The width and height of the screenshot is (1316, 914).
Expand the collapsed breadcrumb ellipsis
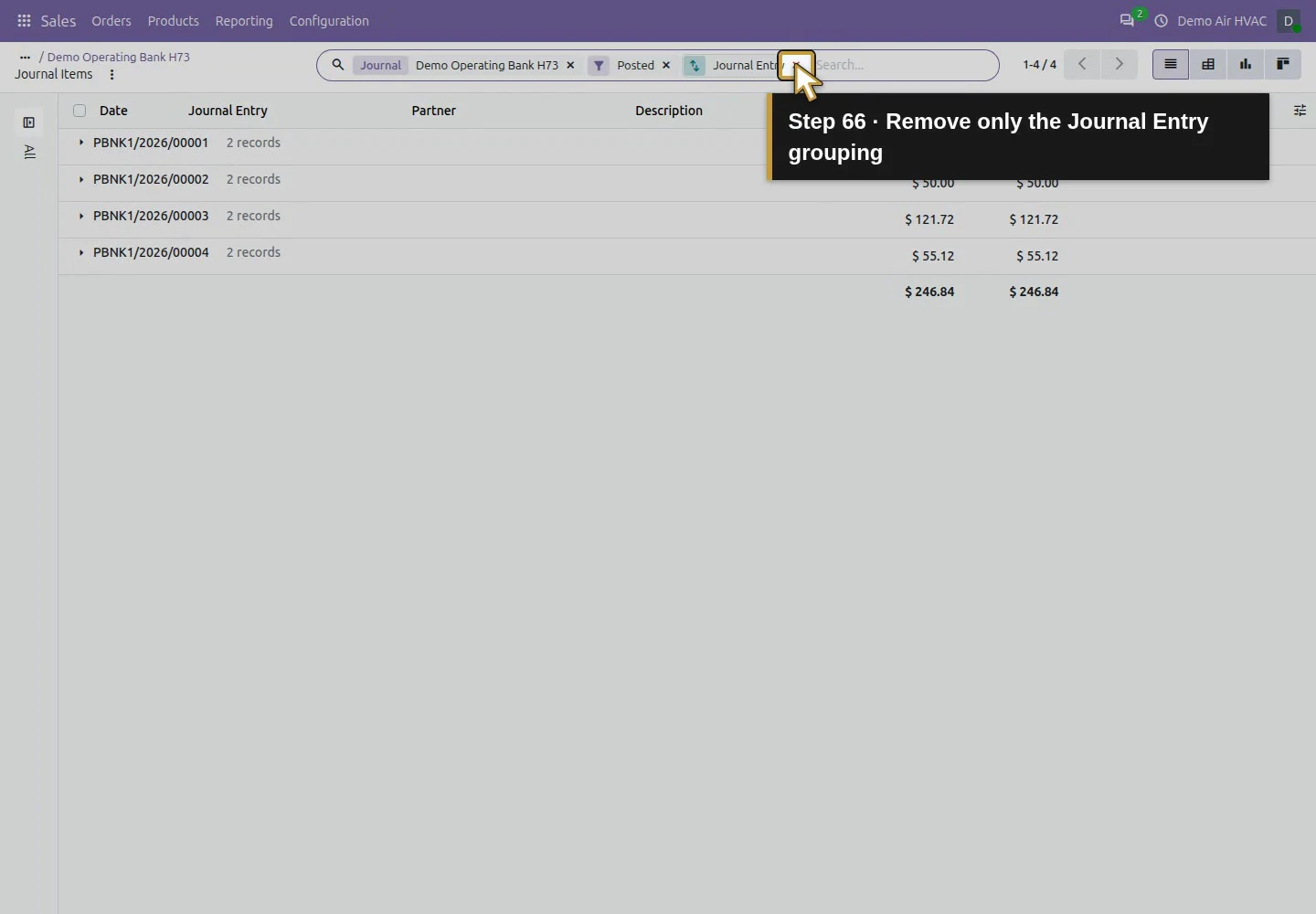[x=25, y=57]
